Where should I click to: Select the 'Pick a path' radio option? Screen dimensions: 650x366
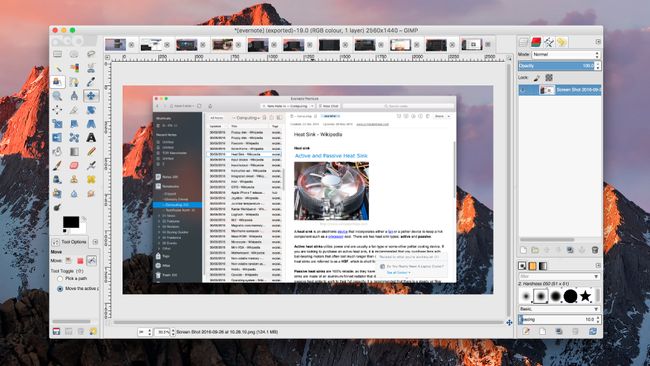(60, 279)
